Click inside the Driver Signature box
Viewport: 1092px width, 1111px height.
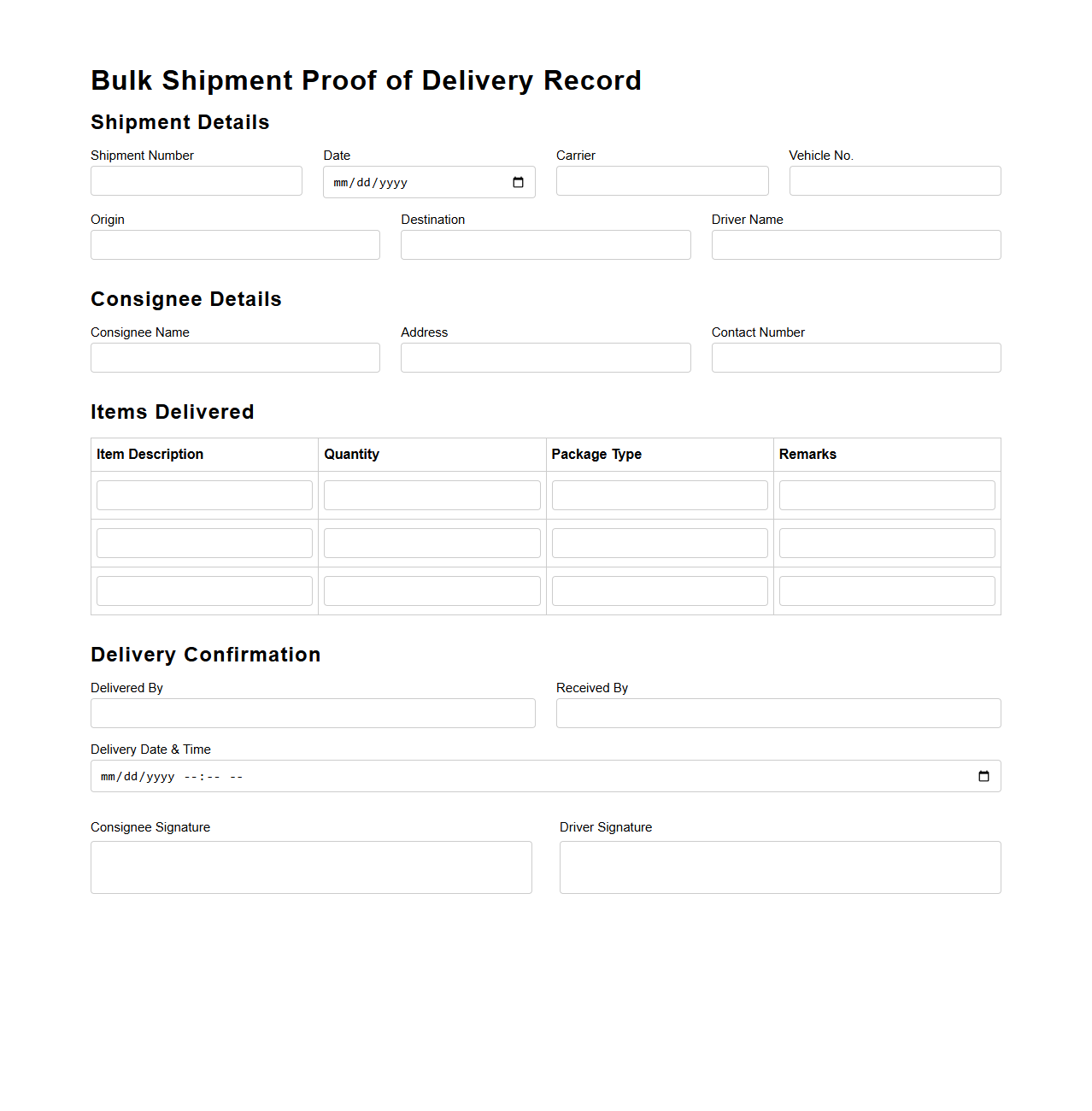point(779,867)
